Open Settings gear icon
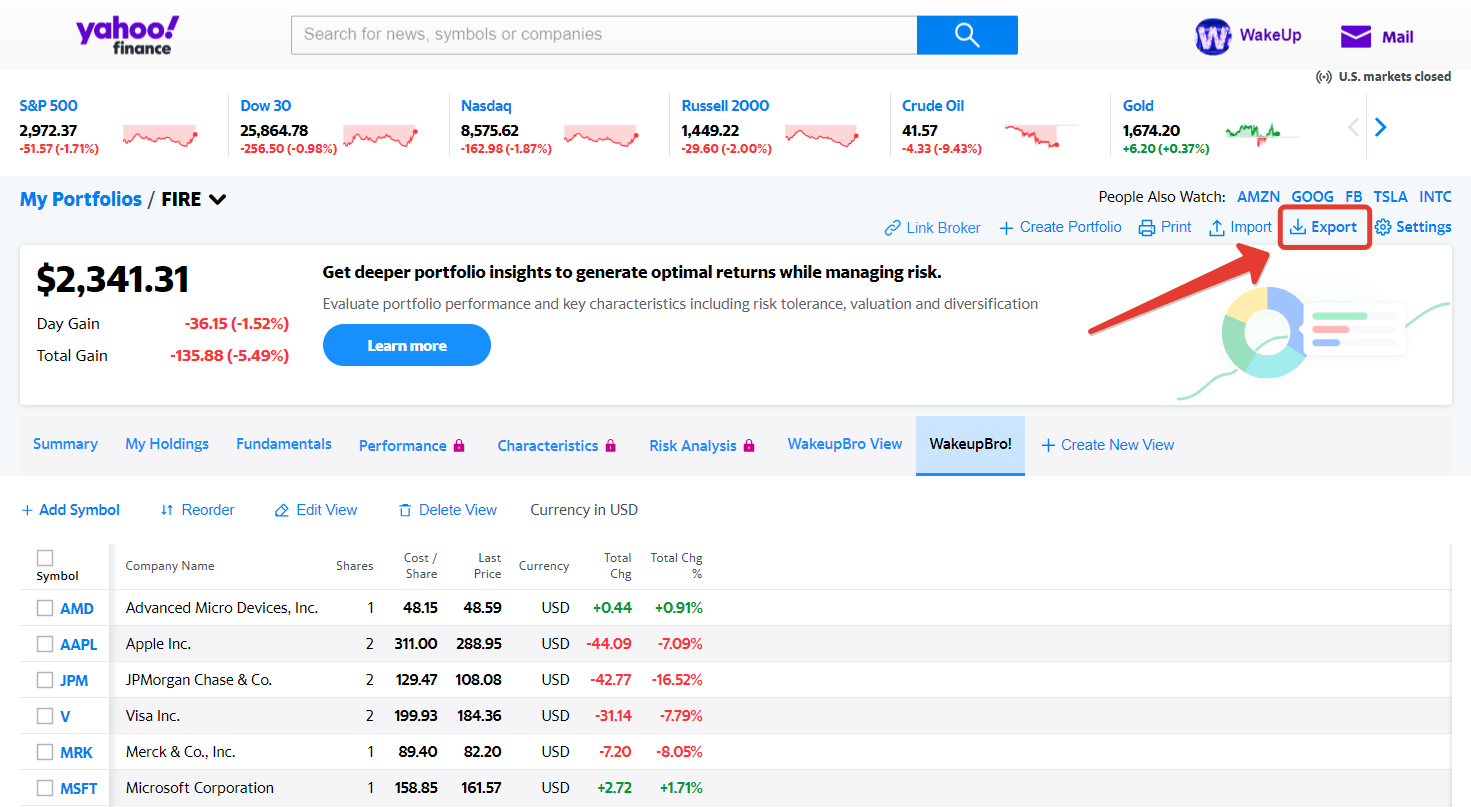 point(1383,227)
